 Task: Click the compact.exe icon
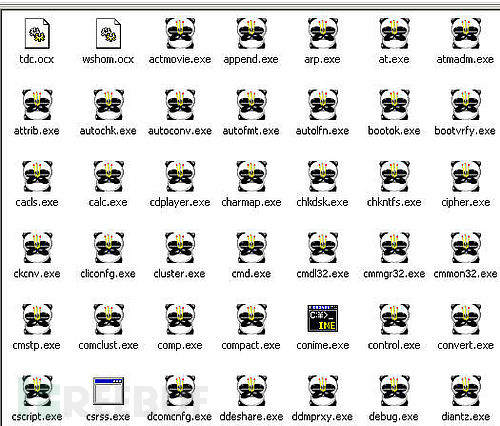coord(251,319)
